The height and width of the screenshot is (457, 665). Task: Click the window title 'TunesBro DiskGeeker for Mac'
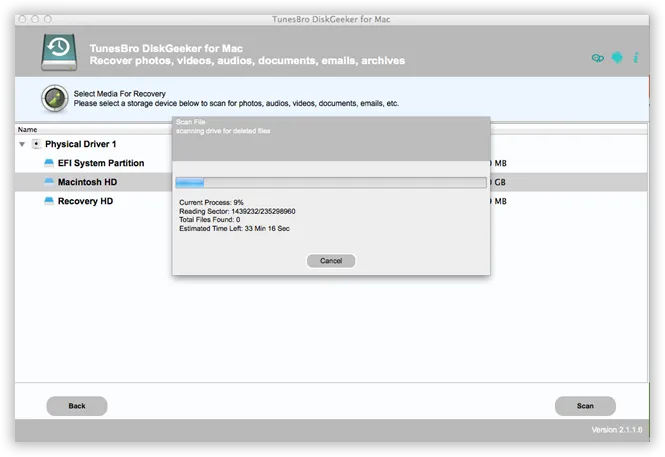[331, 20]
